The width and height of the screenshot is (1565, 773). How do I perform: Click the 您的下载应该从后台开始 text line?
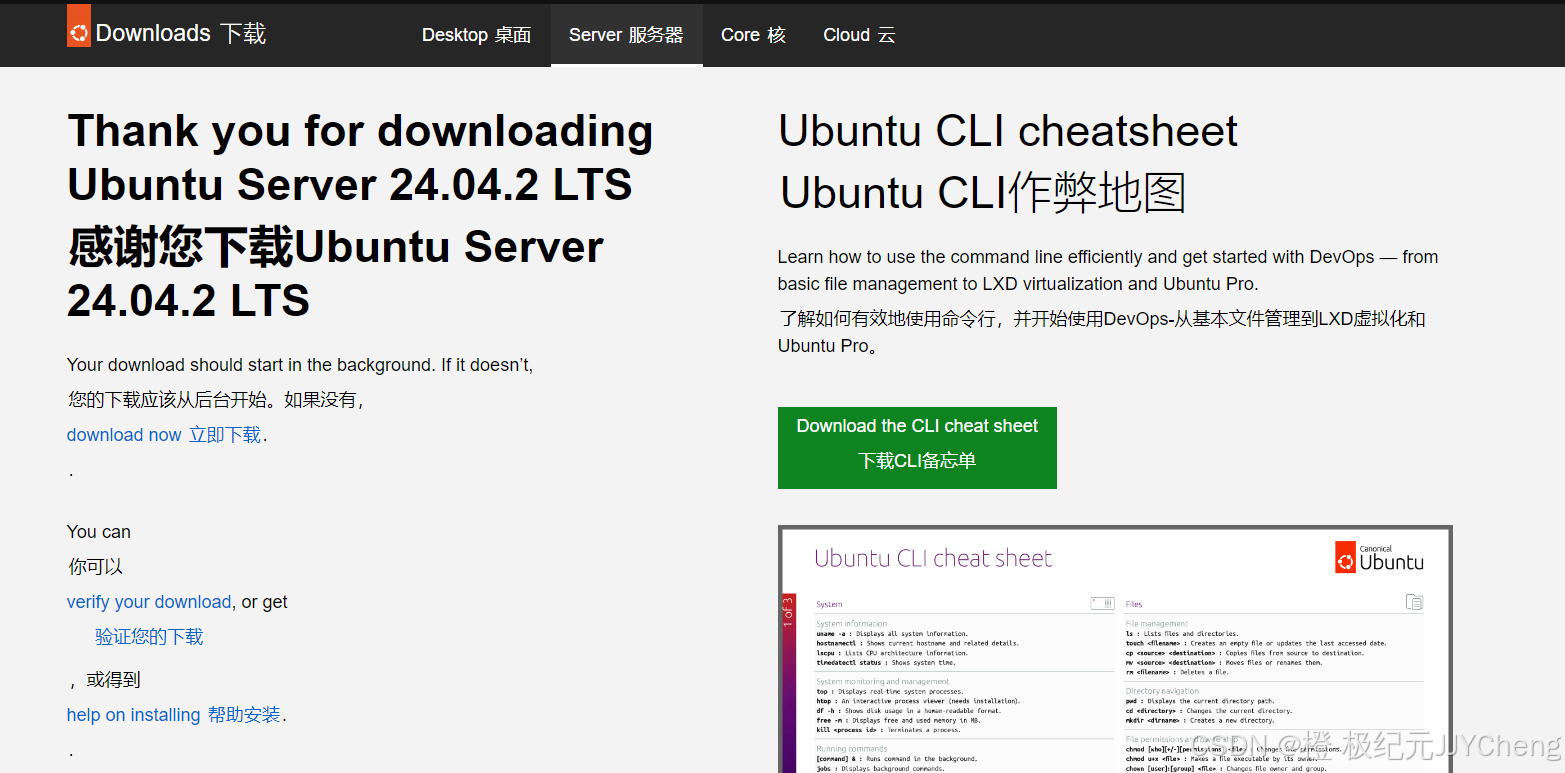point(215,400)
